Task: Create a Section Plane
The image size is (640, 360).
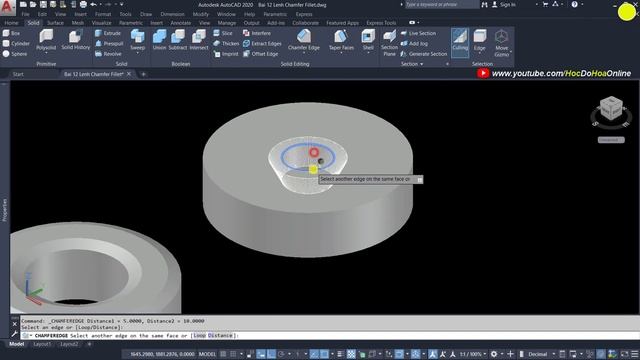Action: point(389,42)
